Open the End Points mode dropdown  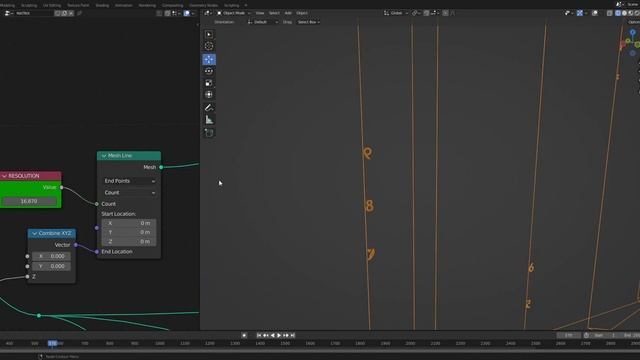point(129,181)
